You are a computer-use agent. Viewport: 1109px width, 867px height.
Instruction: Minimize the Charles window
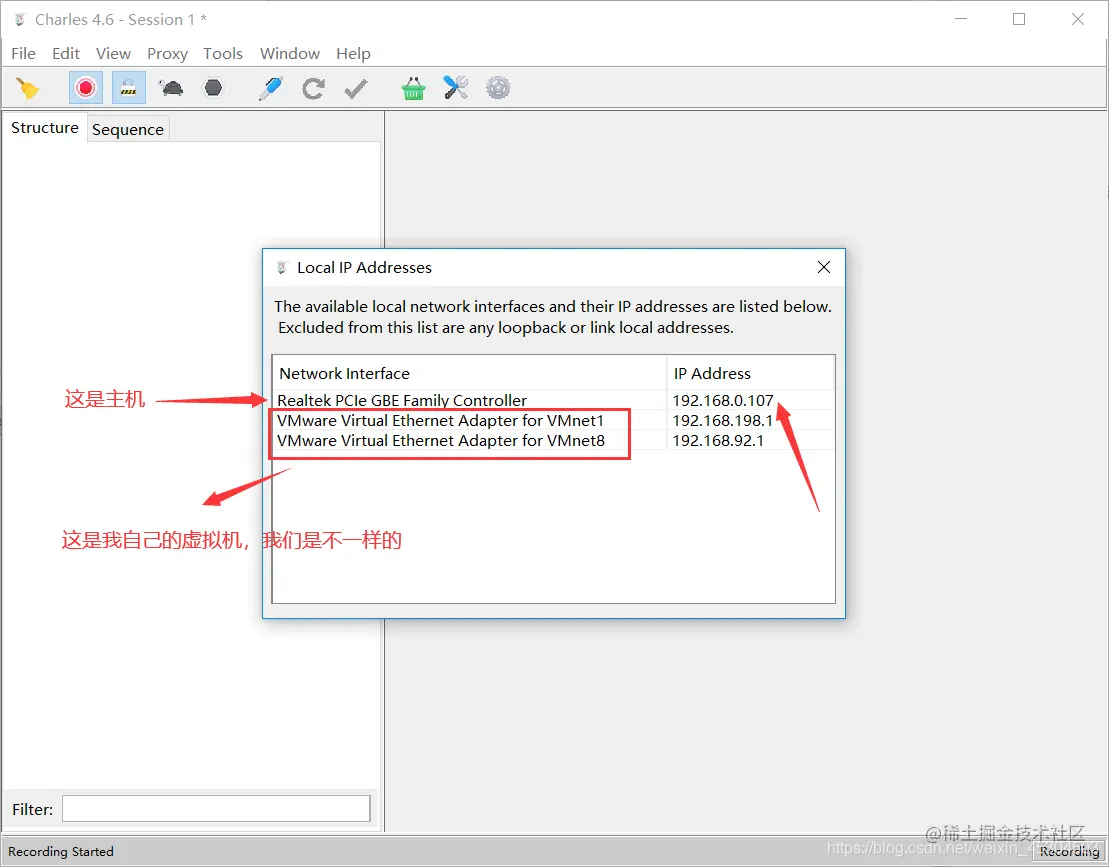[x=960, y=19]
